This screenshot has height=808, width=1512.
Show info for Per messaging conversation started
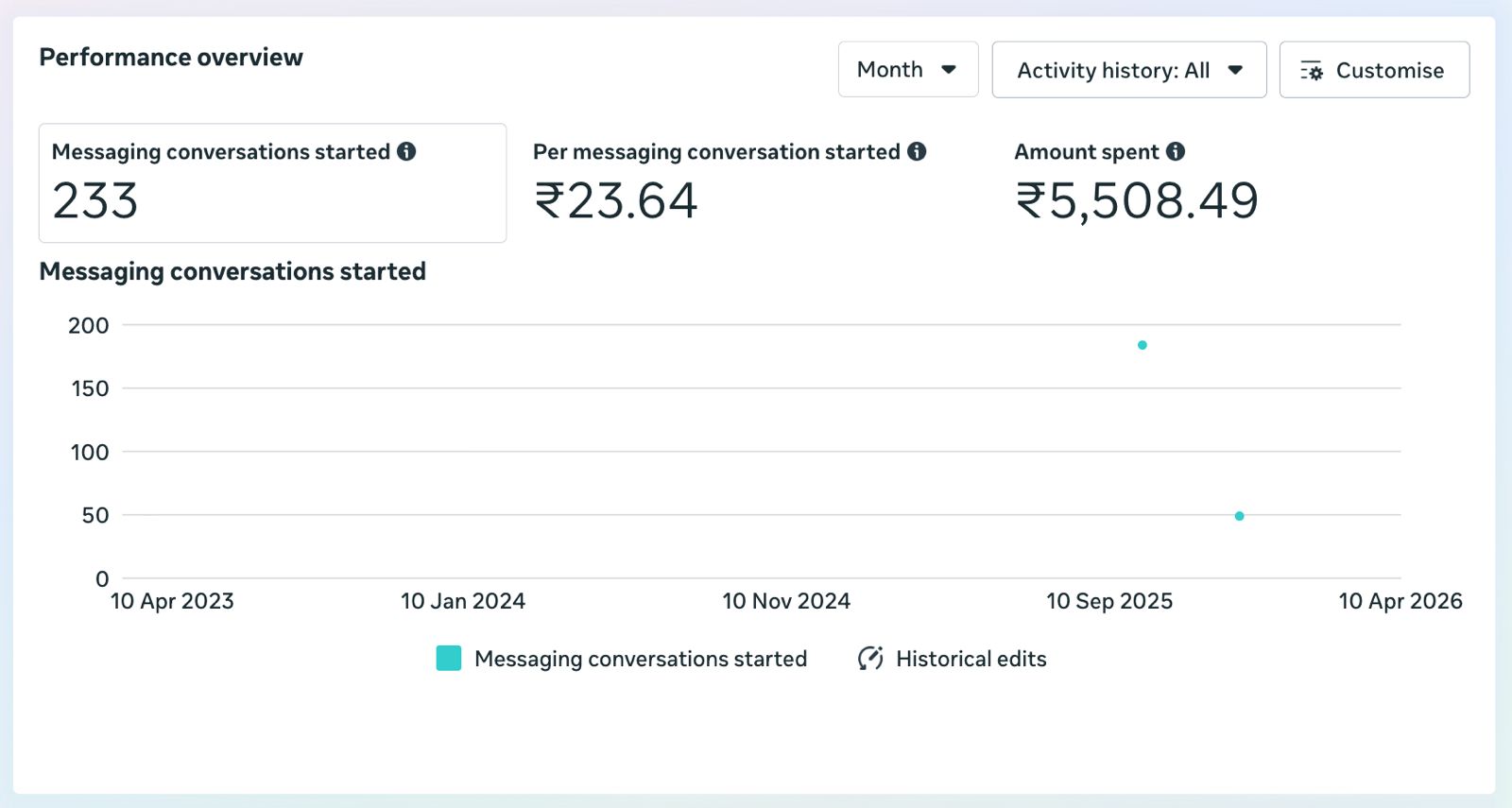(917, 151)
